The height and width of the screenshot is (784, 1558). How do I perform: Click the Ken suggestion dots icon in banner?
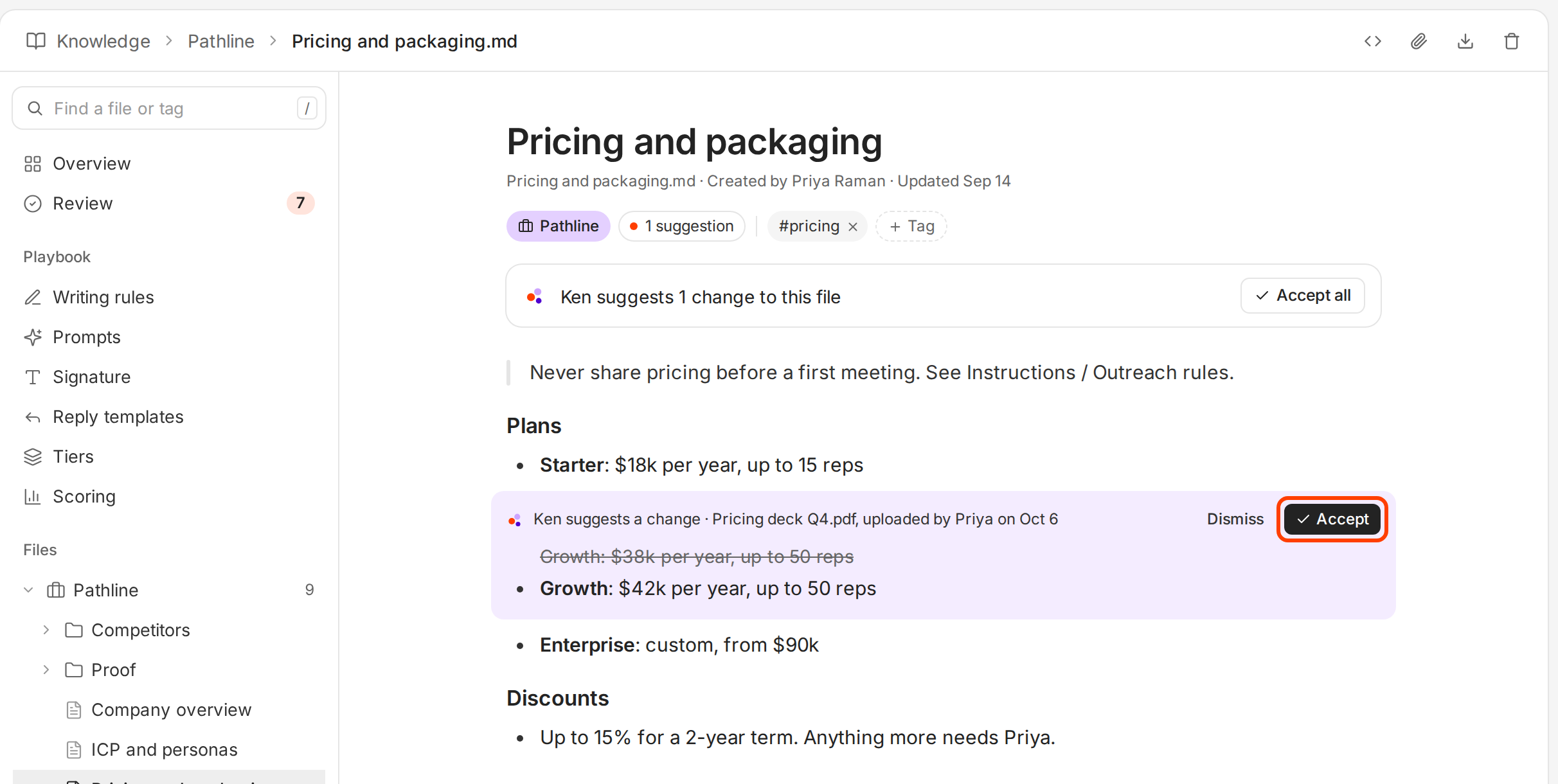pos(535,296)
